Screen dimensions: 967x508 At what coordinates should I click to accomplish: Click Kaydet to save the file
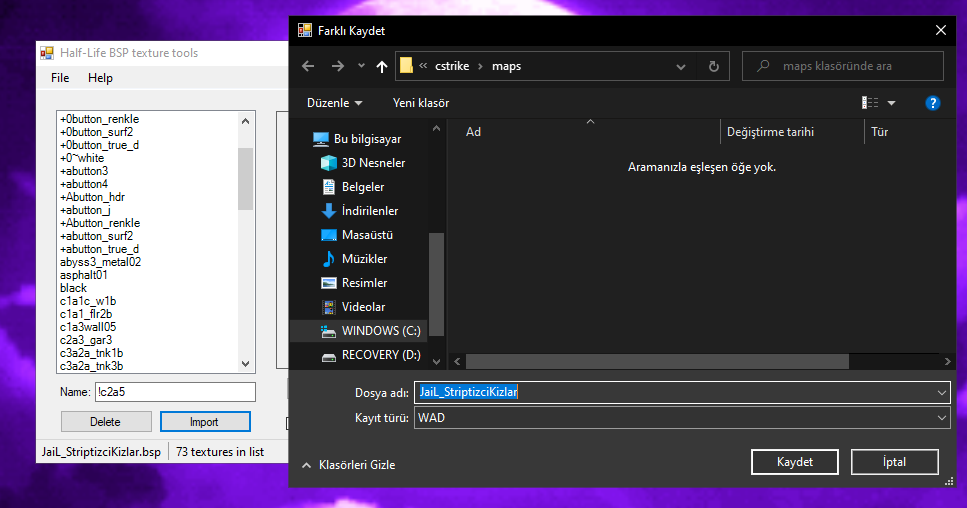pos(794,462)
